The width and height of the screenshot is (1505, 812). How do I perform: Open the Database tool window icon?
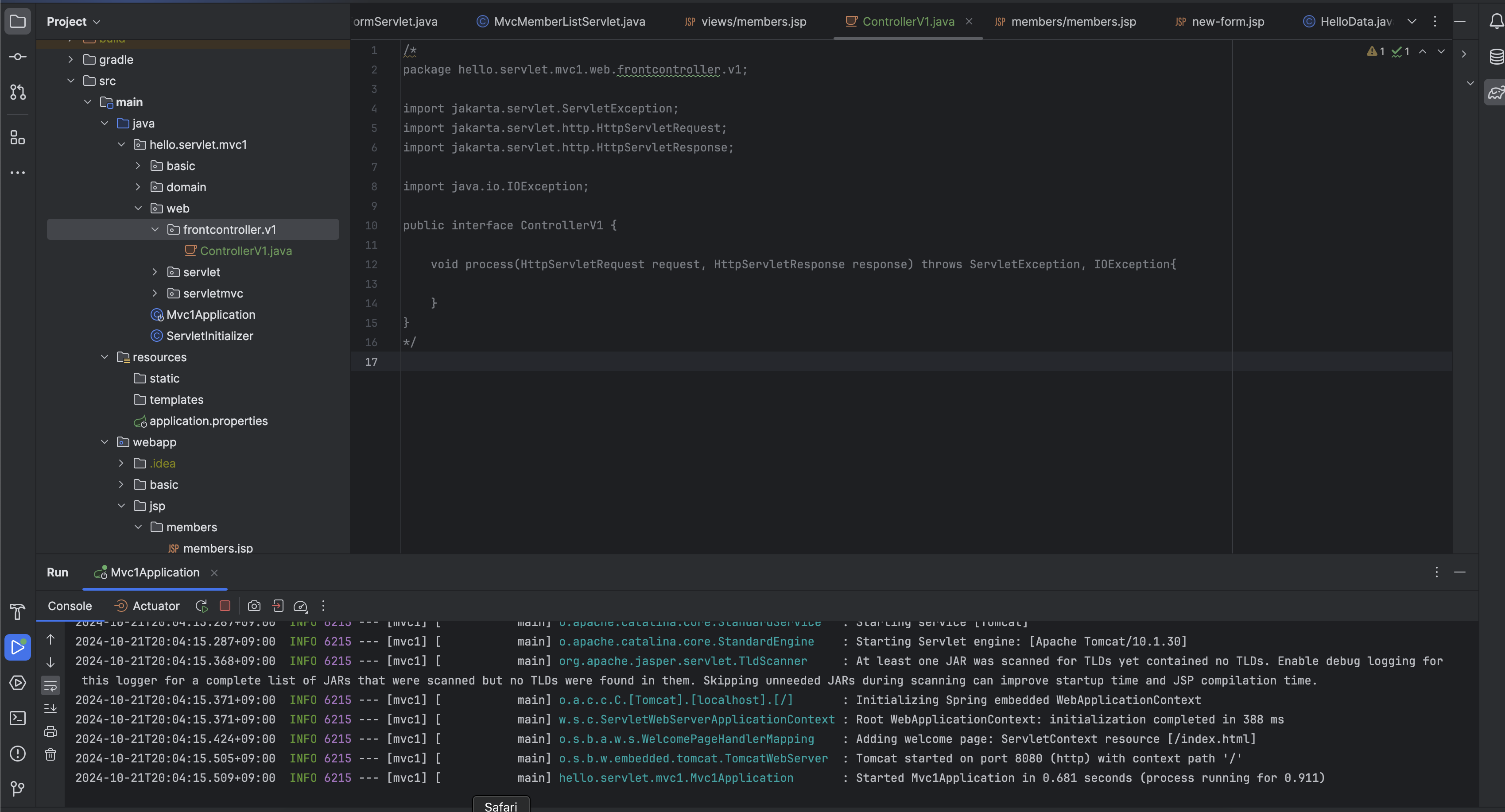pos(1496,57)
